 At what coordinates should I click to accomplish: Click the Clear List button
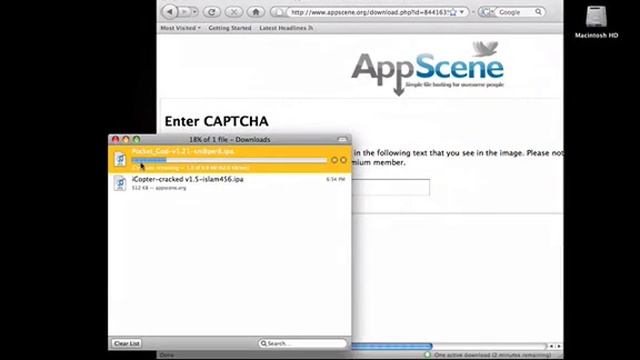click(x=127, y=343)
